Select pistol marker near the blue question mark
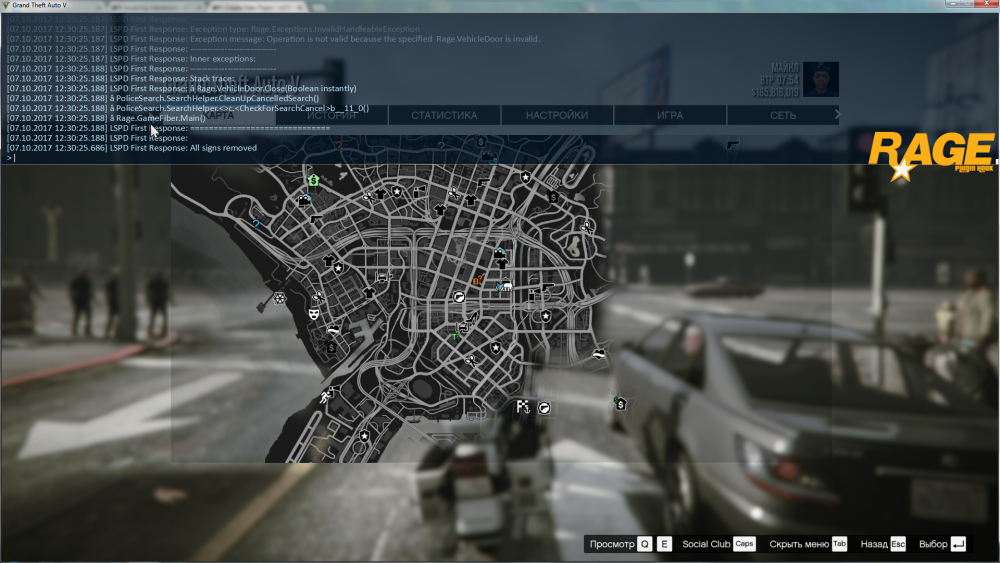 pyautogui.click(x=316, y=219)
